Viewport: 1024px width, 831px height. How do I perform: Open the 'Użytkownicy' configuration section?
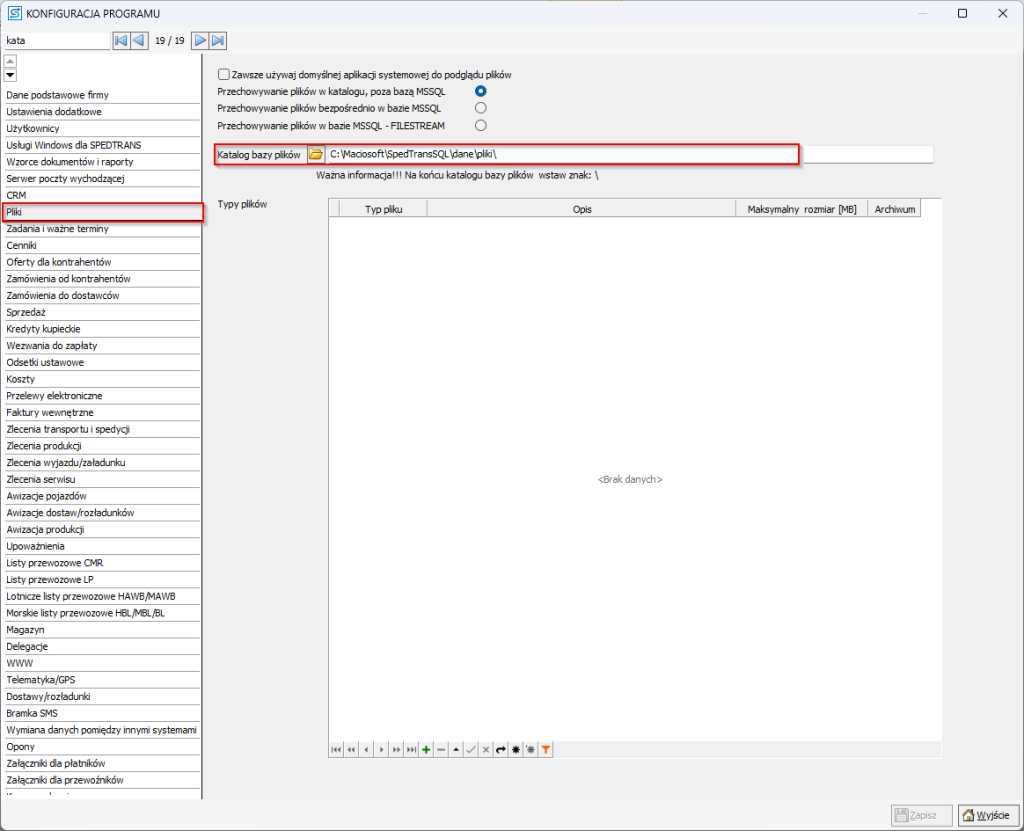click(33, 128)
